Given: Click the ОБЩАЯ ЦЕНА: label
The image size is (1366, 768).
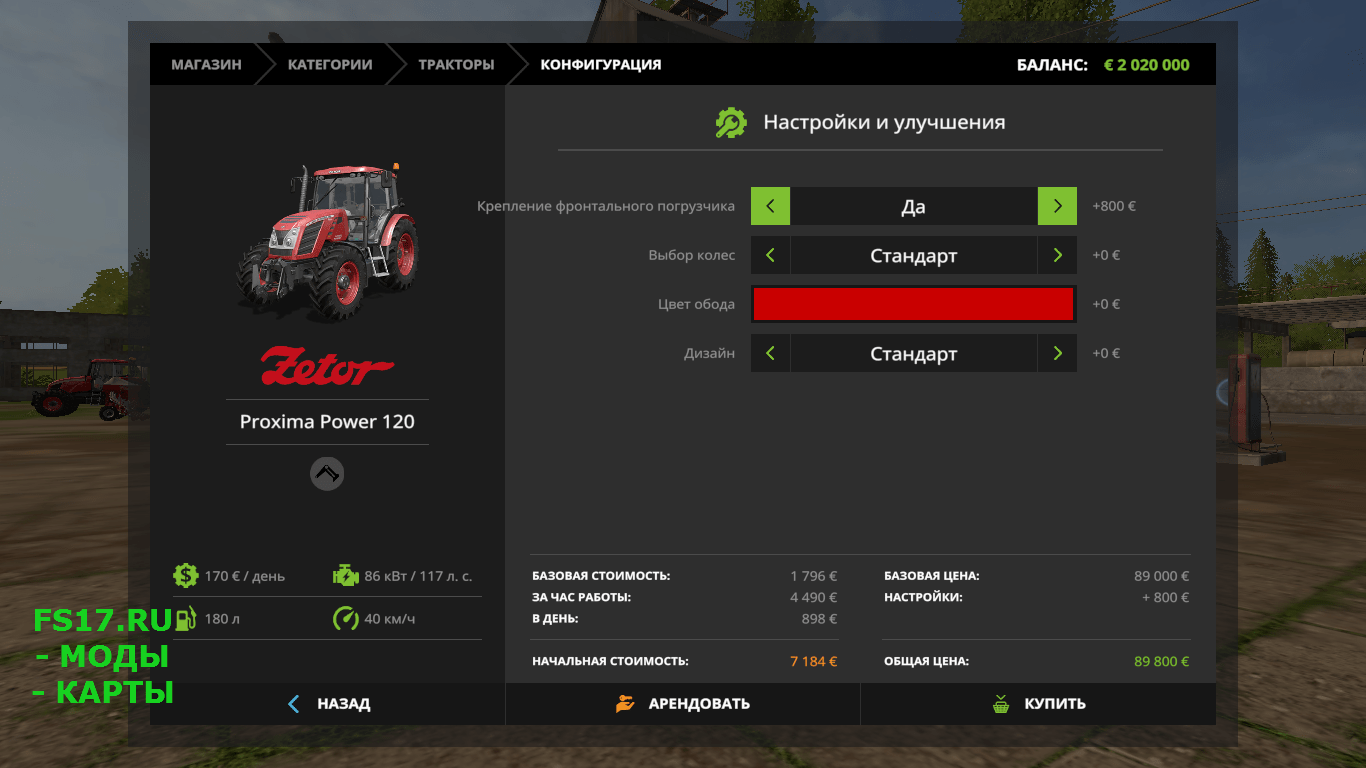Looking at the screenshot, I should (x=926, y=661).
